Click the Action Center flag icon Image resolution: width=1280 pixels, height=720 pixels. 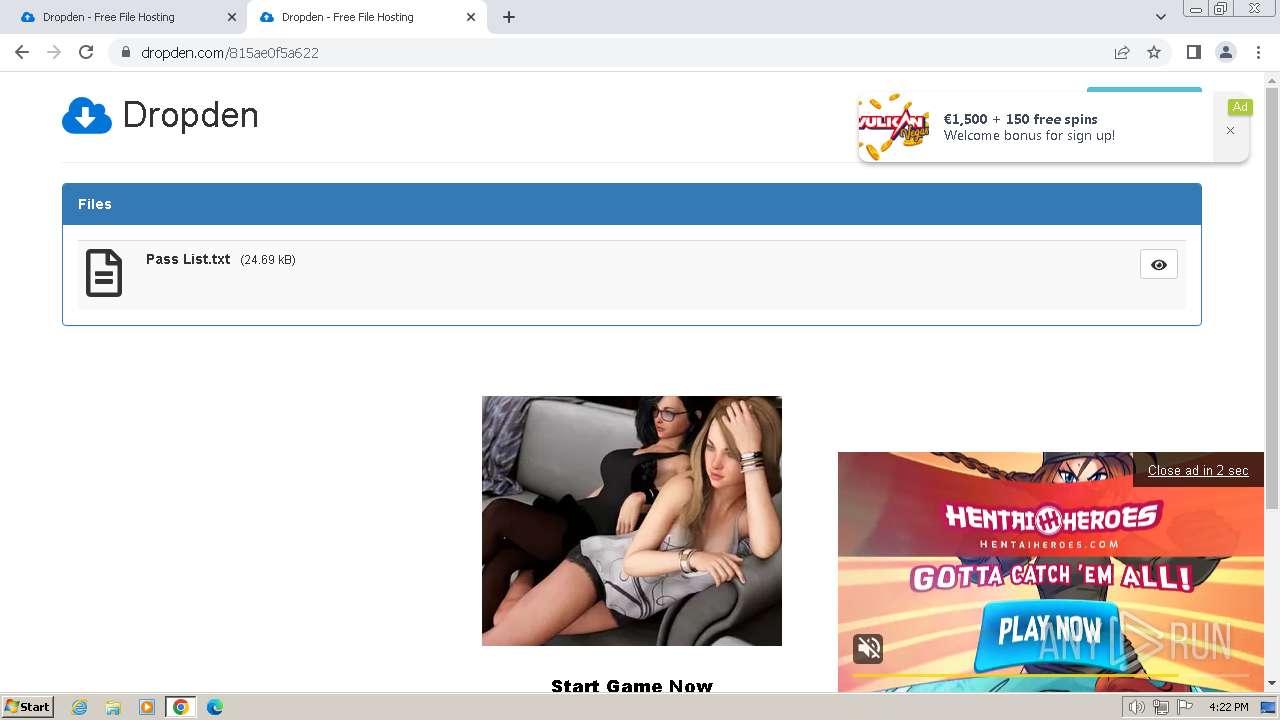tap(1184, 707)
